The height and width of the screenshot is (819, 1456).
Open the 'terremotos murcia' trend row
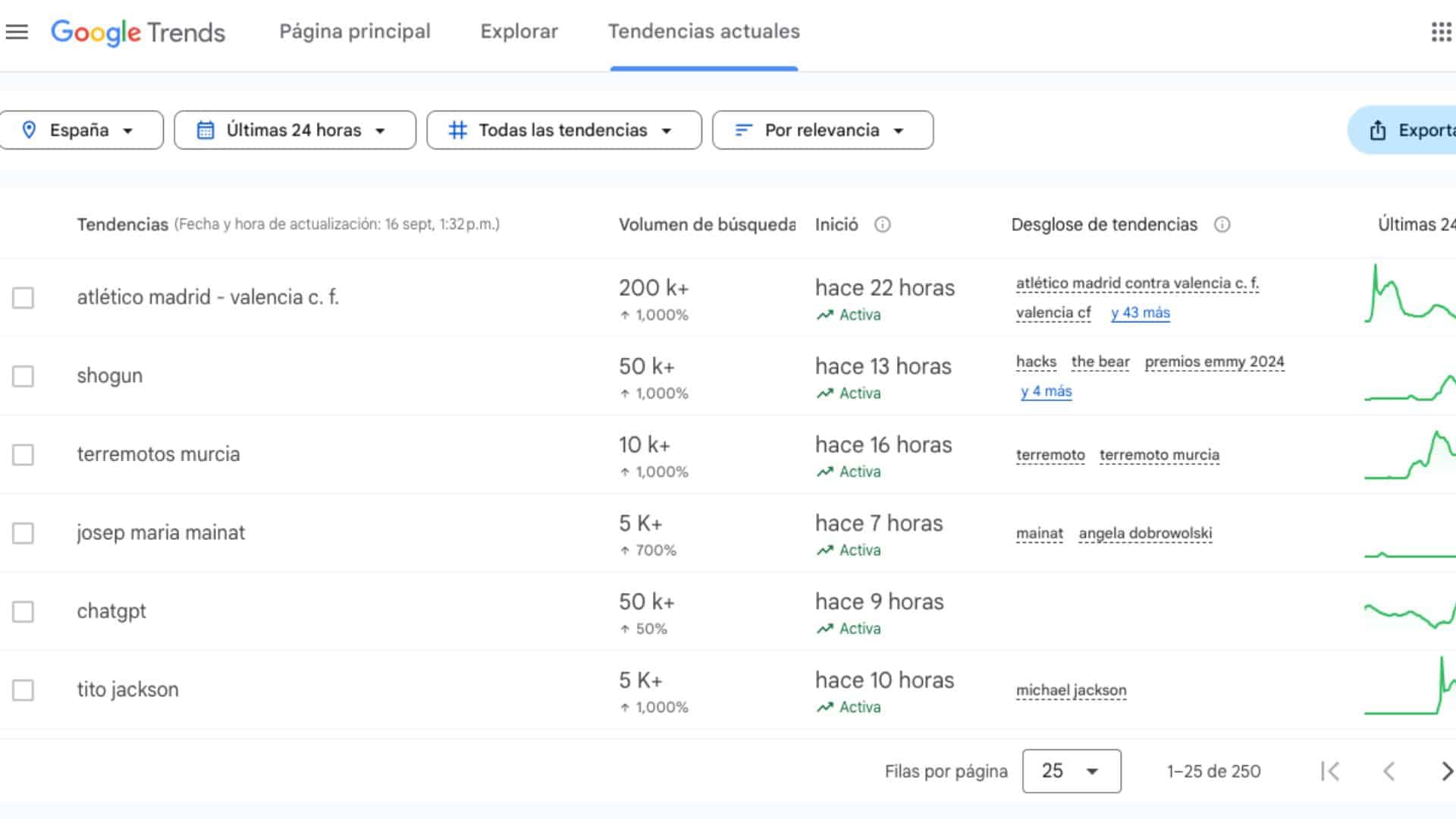point(158,454)
